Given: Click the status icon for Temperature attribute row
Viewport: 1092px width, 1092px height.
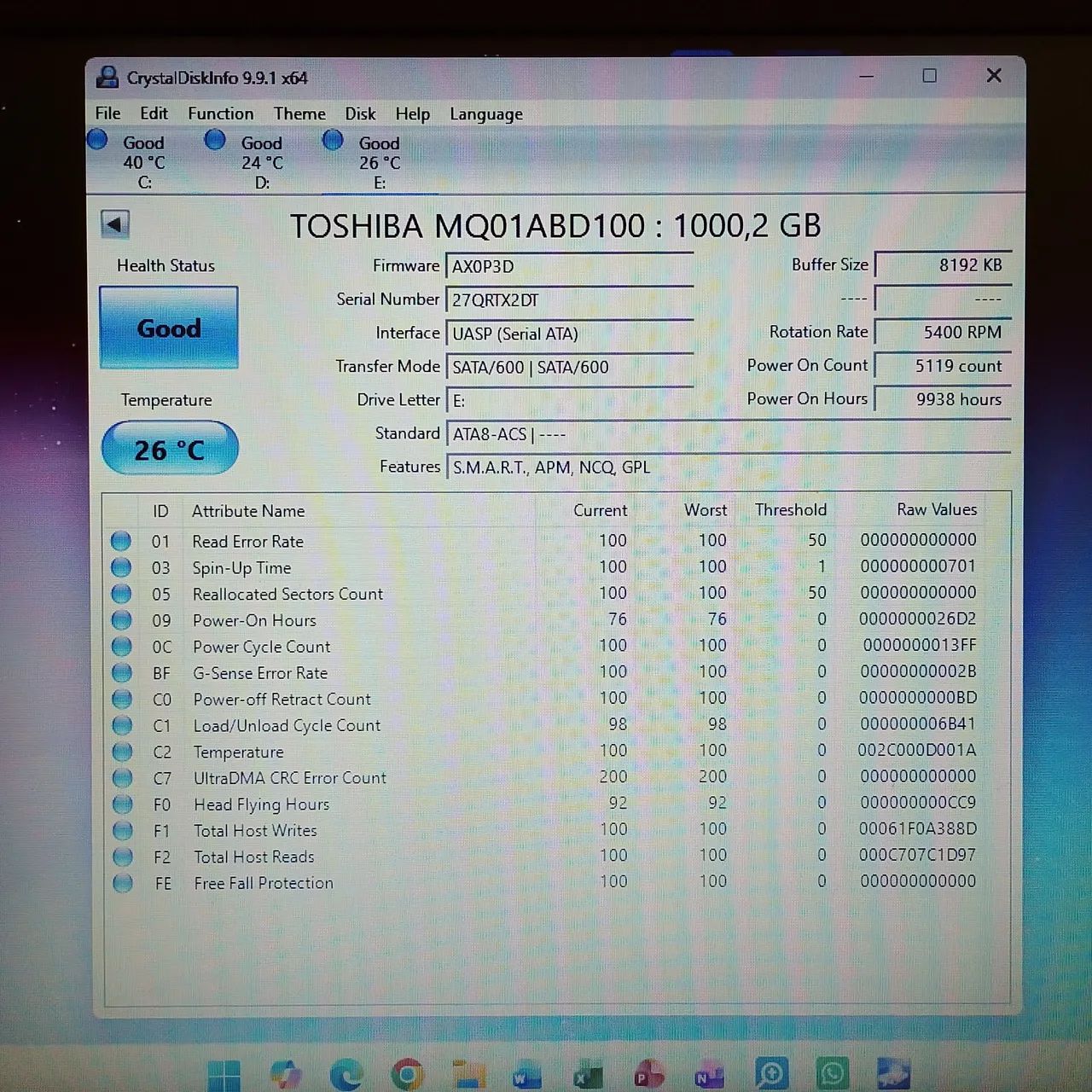Looking at the screenshot, I should point(122,752).
